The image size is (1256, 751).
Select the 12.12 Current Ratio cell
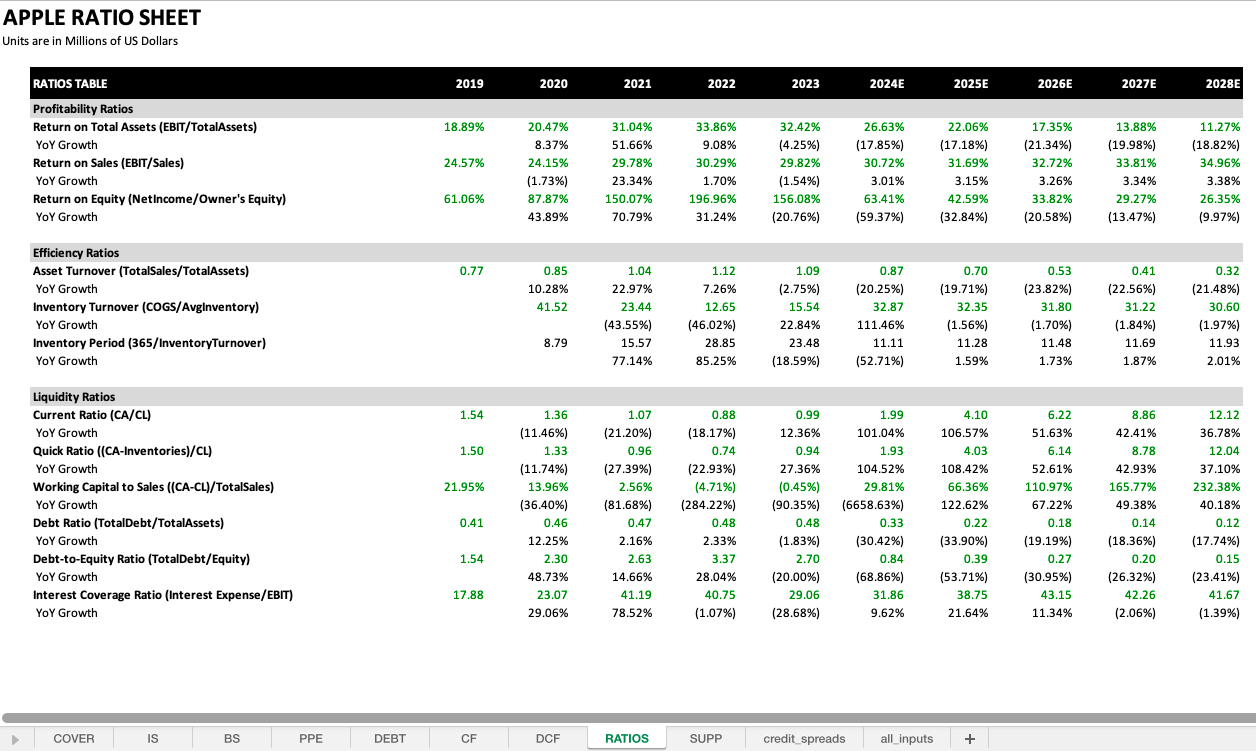click(x=1226, y=415)
